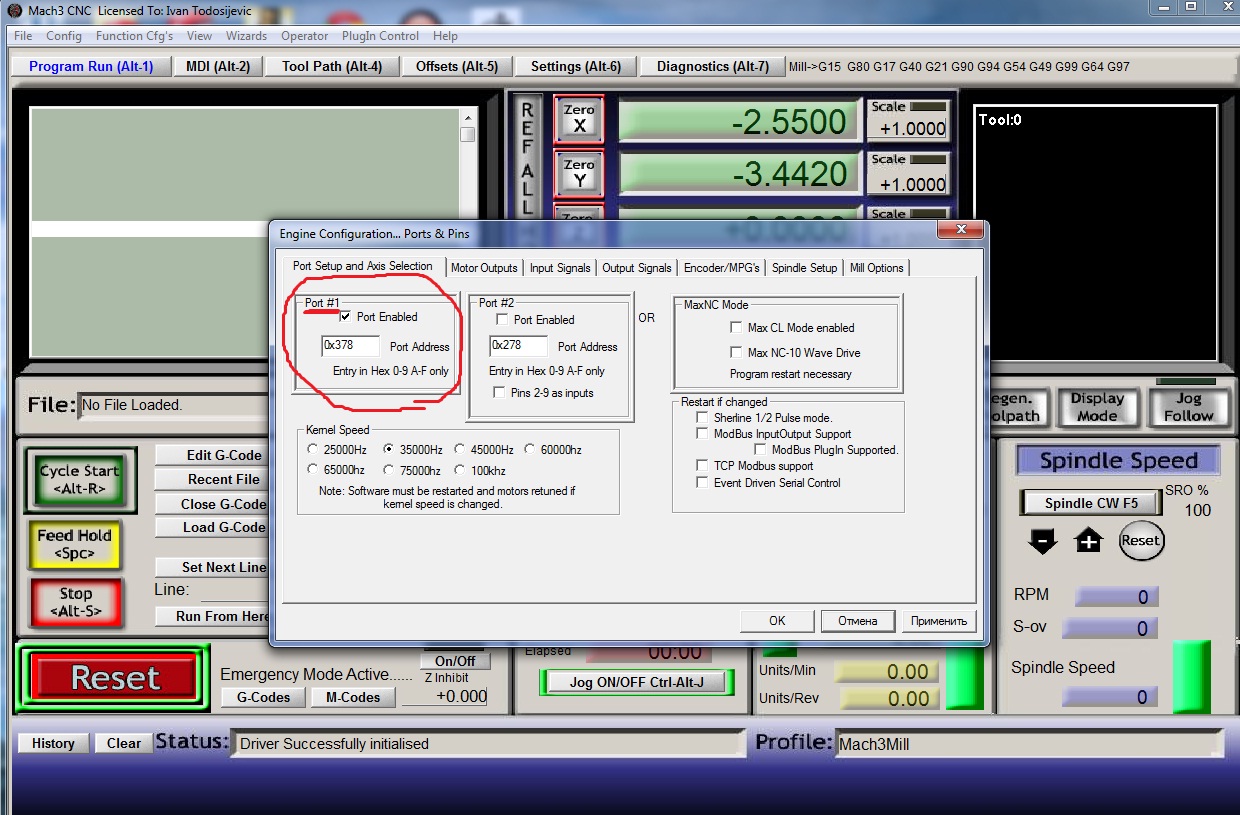Click Mach3 app icon in title bar

click(x=14, y=10)
